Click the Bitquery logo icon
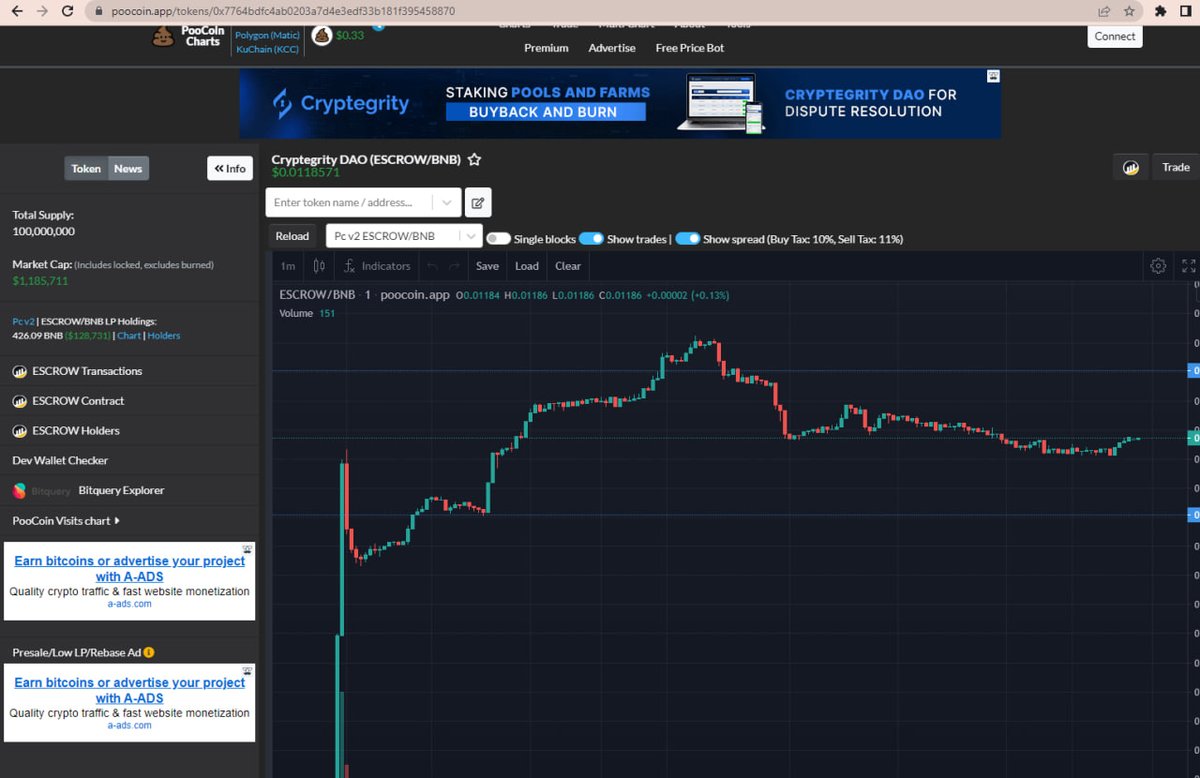 pos(19,491)
